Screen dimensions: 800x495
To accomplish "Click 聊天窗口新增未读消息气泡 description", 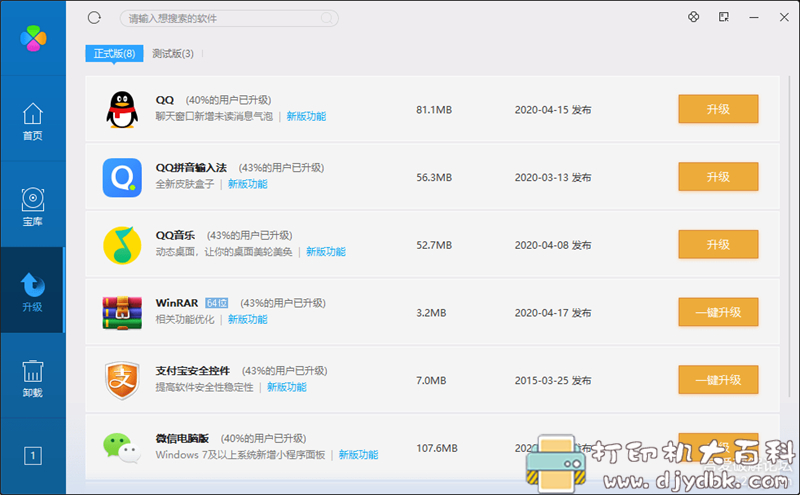I will click(214, 116).
